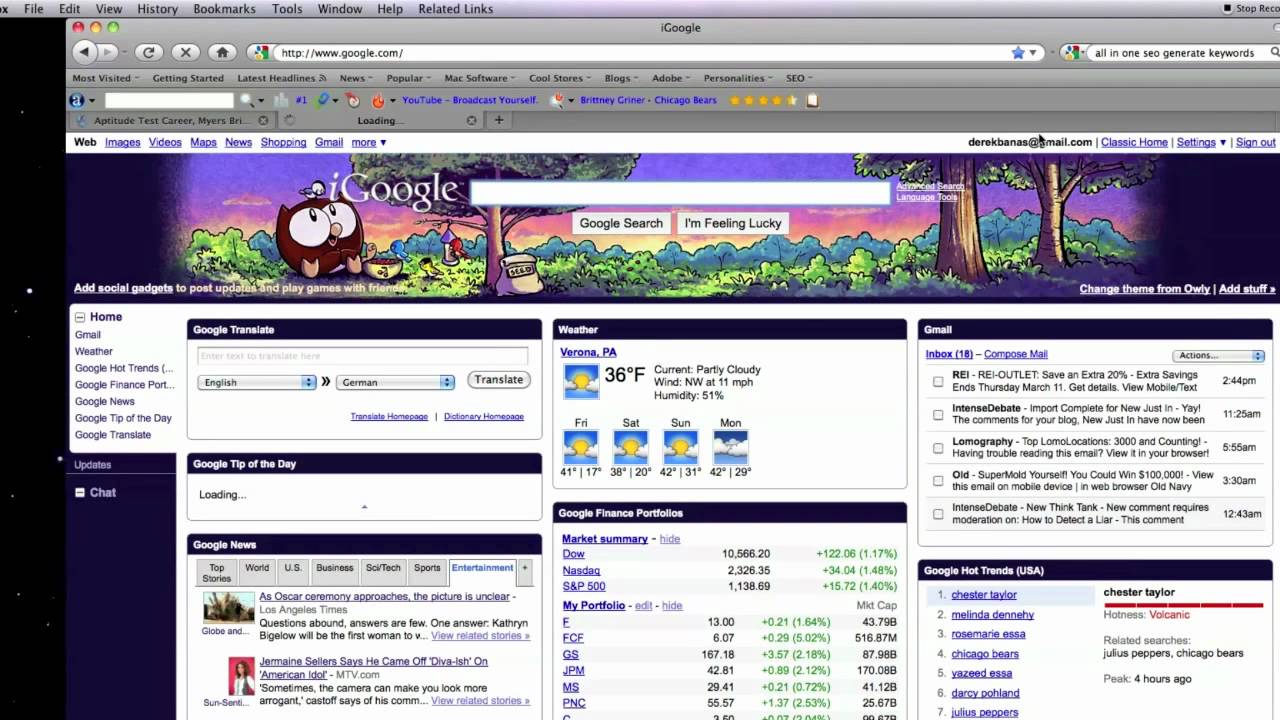The width and height of the screenshot is (1280, 720).
Task: Click the translate text input field
Action: pos(362,355)
